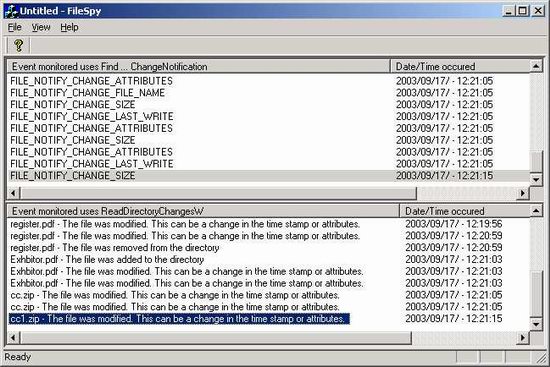Viewport: 550px width, 367px height.
Task: Click the up arrow of lower list scrollbar
Action: tap(536, 211)
